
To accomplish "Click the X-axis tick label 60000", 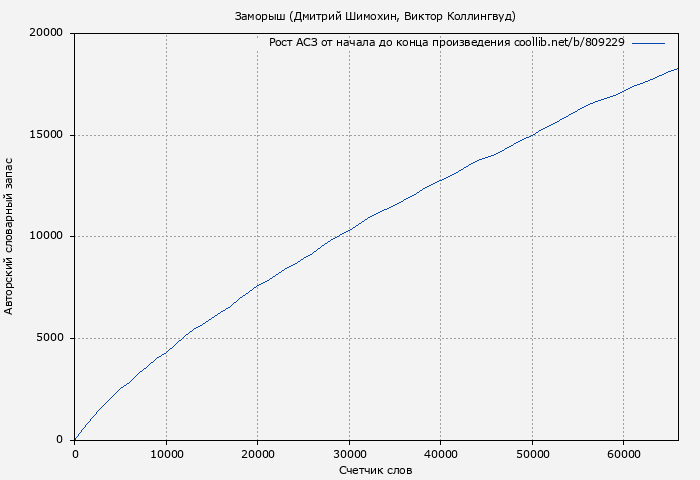I will pos(624,454).
